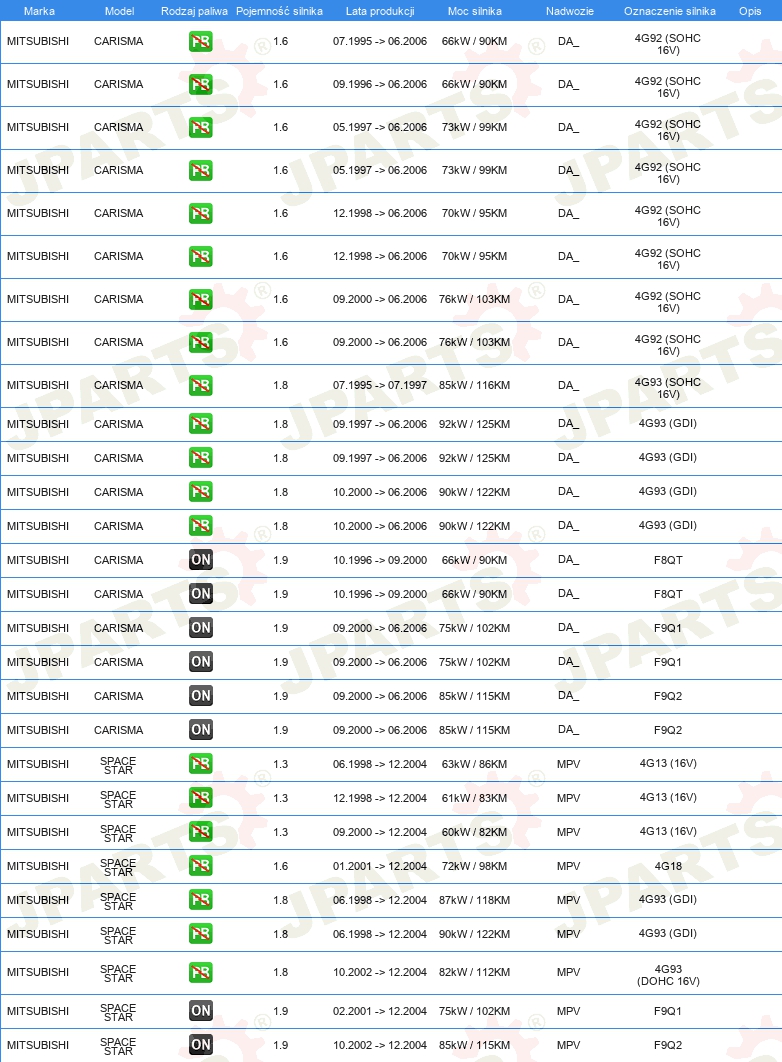Image resolution: width=782 pixels, height=1062 pixels.
Task: Select the date range 01.2001 -> 12.2004
Action: pyautogui.click(x=380, y=866)
